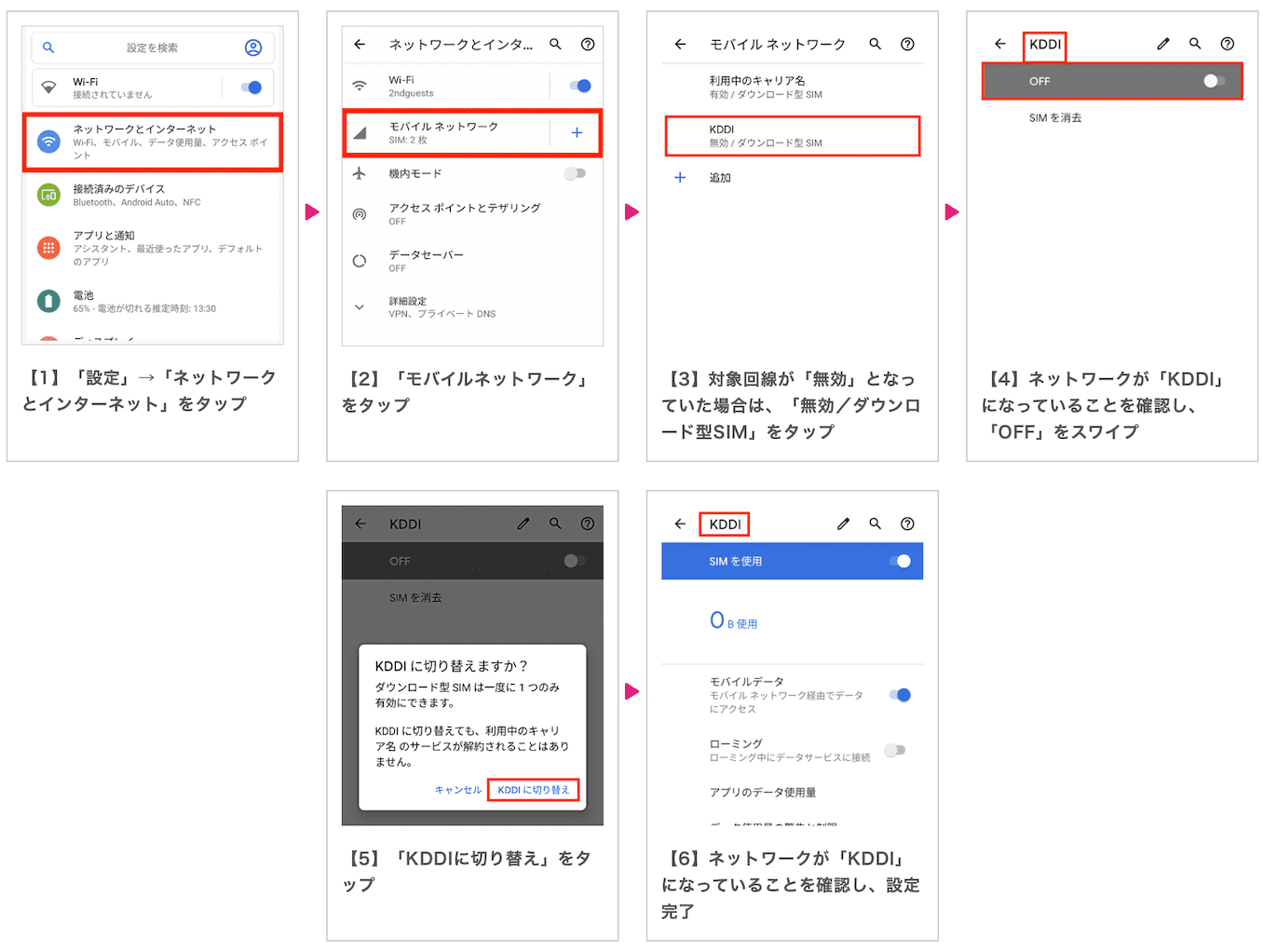Toggle 機内モード switch

pos(575,173)
